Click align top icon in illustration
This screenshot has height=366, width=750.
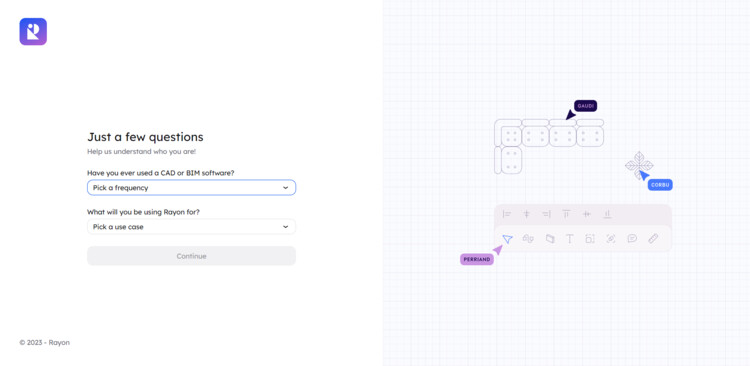pyautogui.click(x=566, y=214)
